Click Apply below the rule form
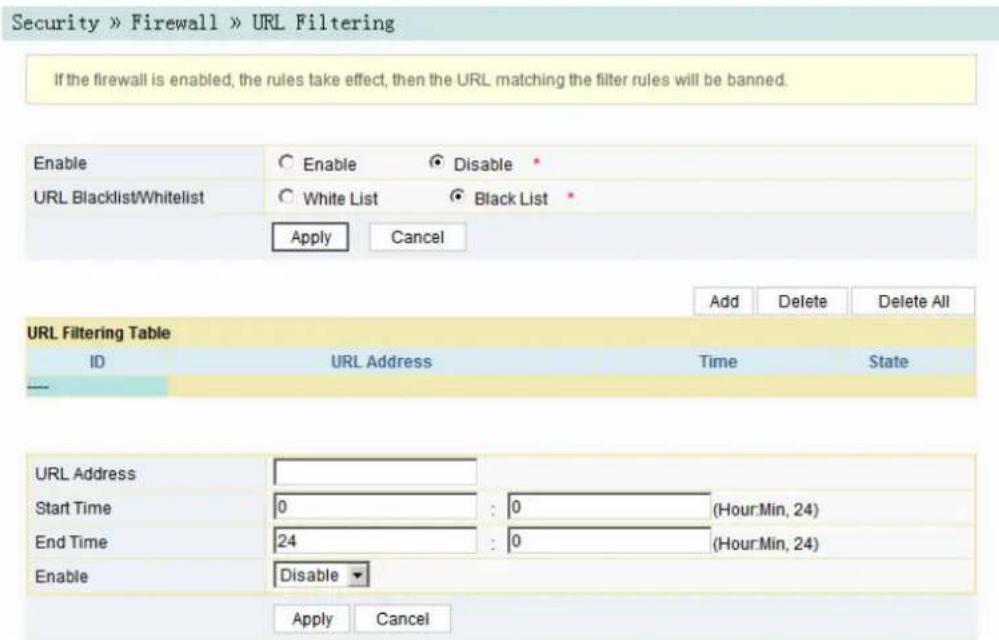 click(312, 619)
